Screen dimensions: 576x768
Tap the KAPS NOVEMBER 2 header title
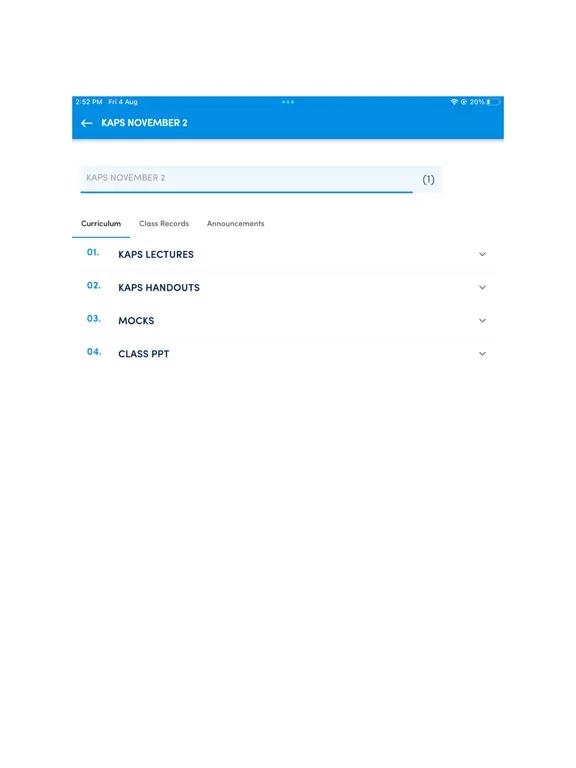click(x=144, y=123)
